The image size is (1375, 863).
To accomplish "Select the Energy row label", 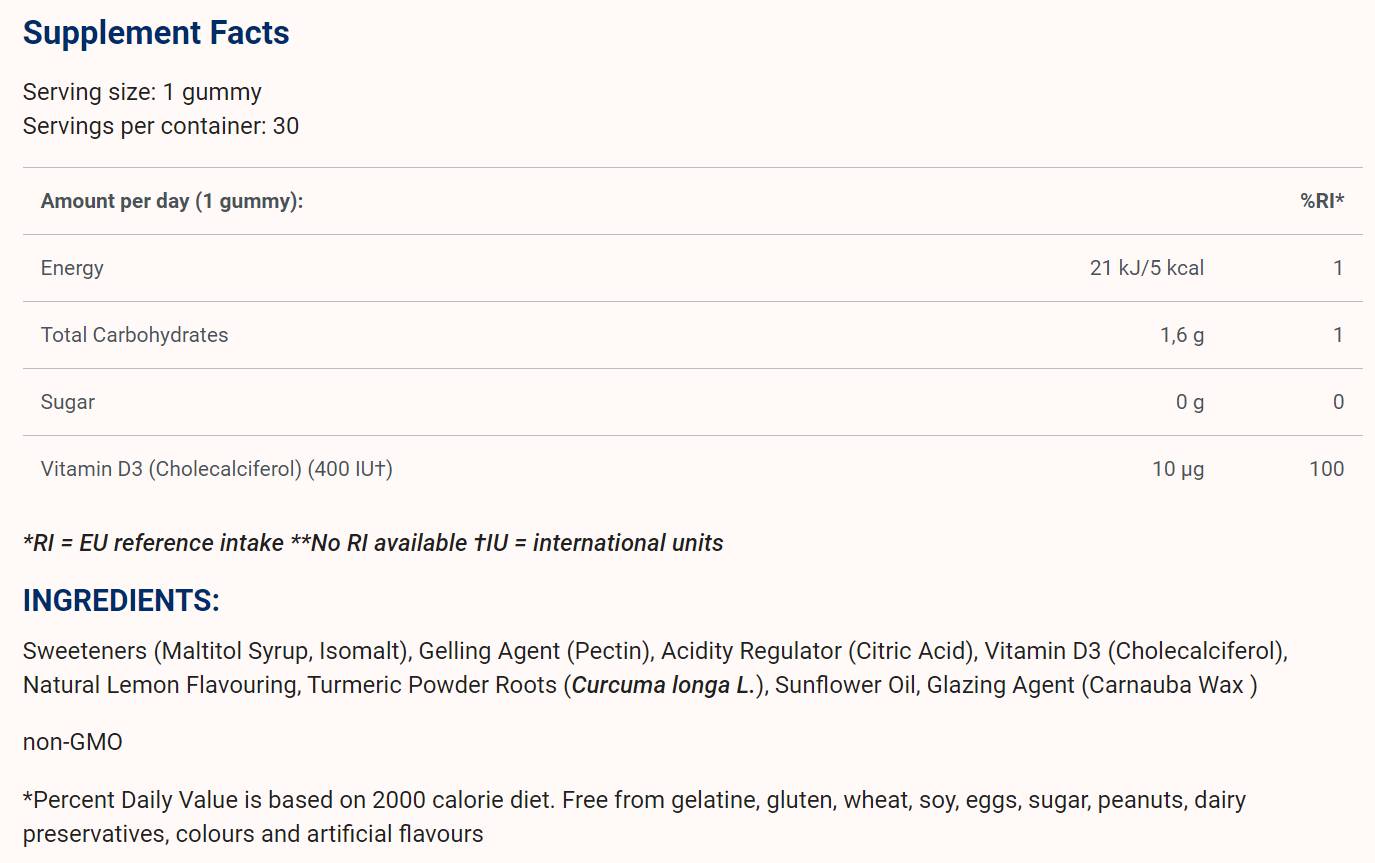I will 72,268.
